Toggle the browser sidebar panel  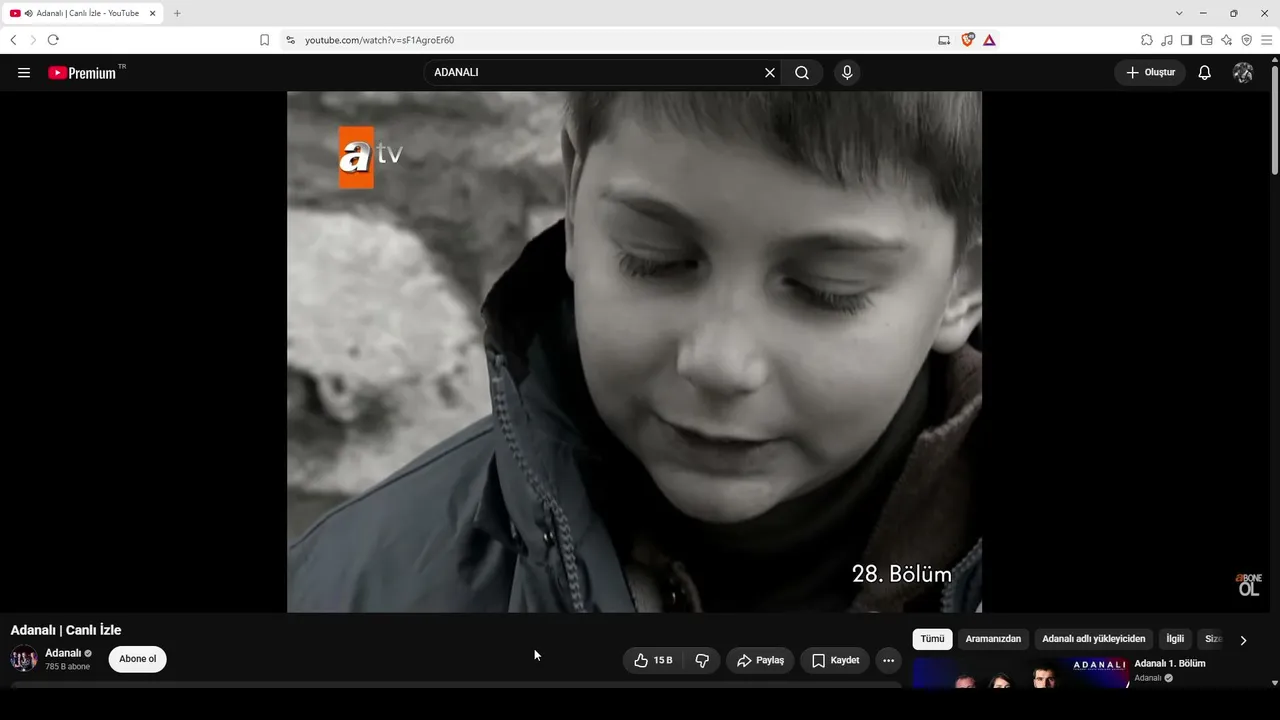[1186, 40]
